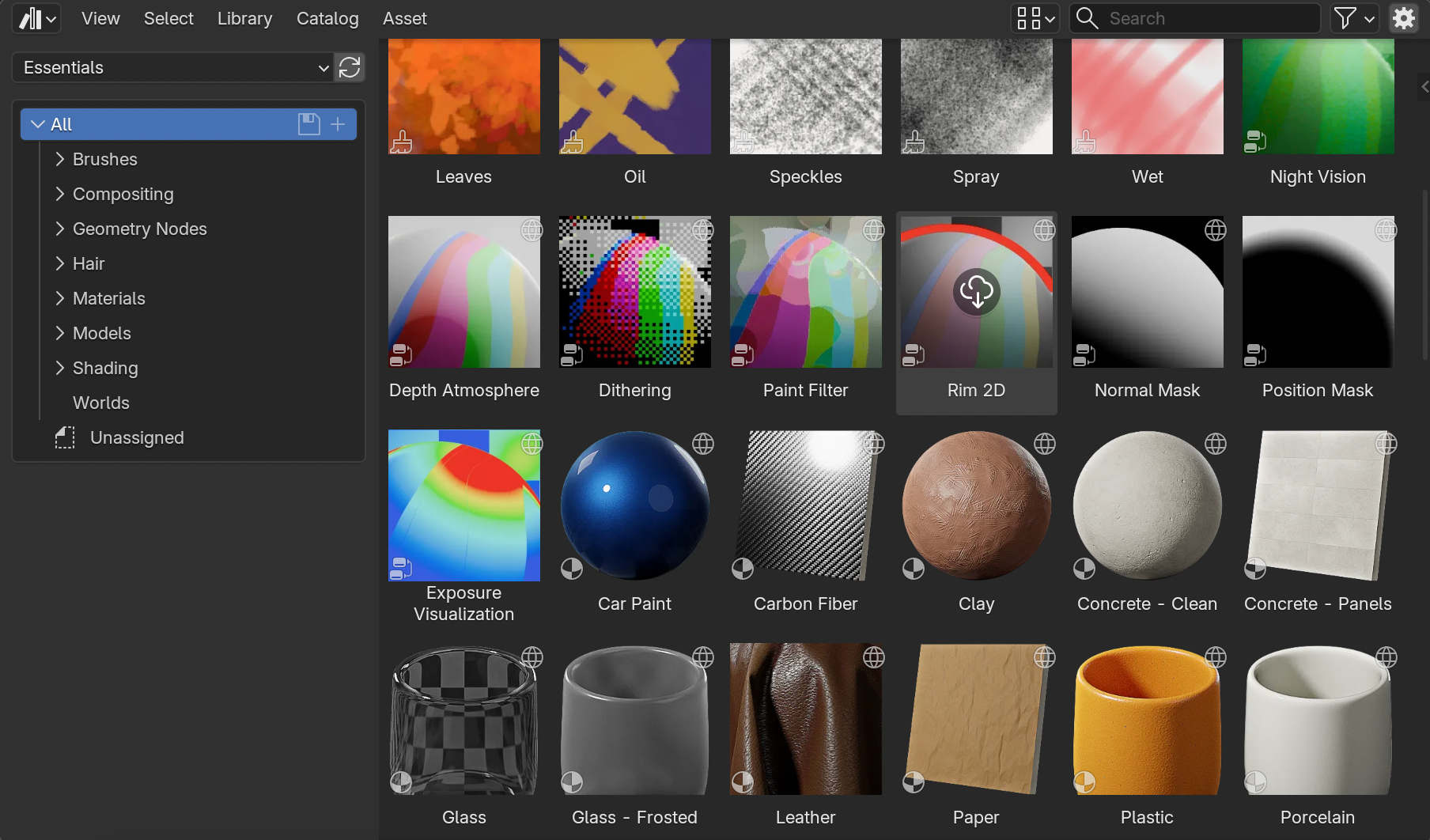
Task: Collapse the All catalog tree
Action: coord(37,124)
